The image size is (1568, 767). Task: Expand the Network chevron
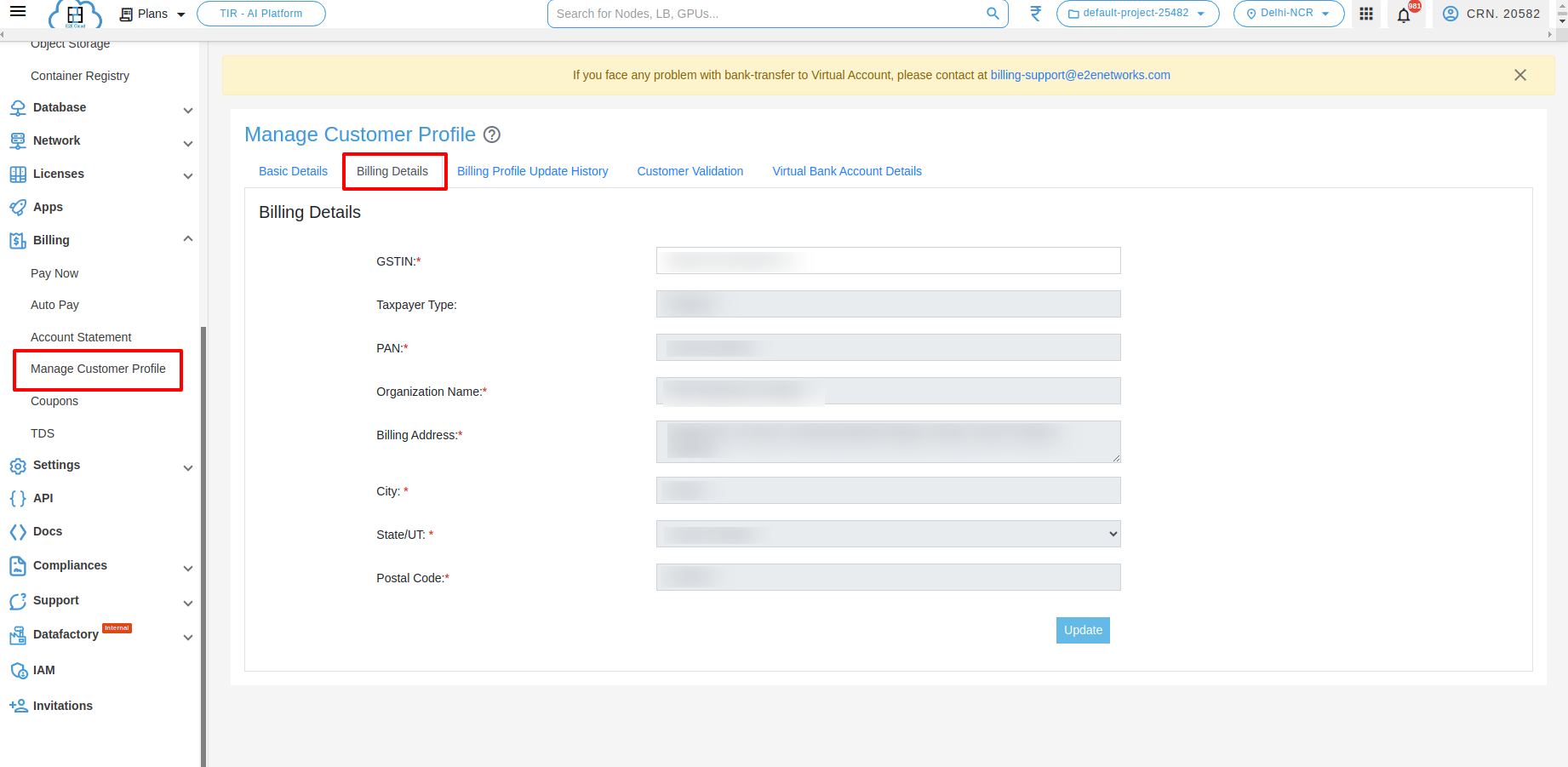point(188,143)
